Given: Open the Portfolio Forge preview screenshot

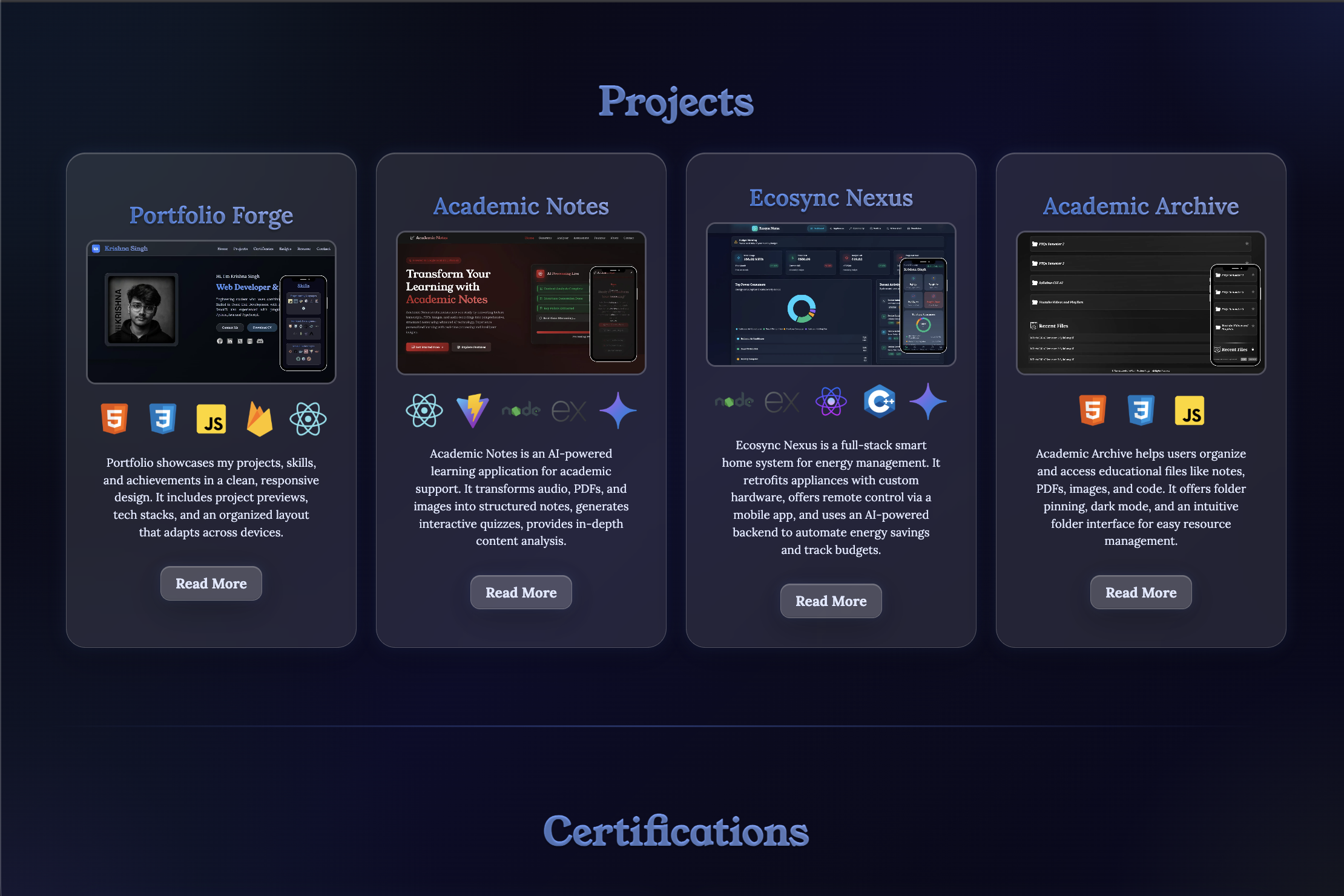Looking at the screenshot, I should click(211, 312).
